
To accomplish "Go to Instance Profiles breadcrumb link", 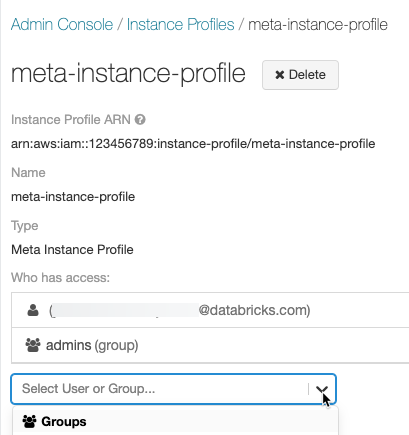I will 181,25.
